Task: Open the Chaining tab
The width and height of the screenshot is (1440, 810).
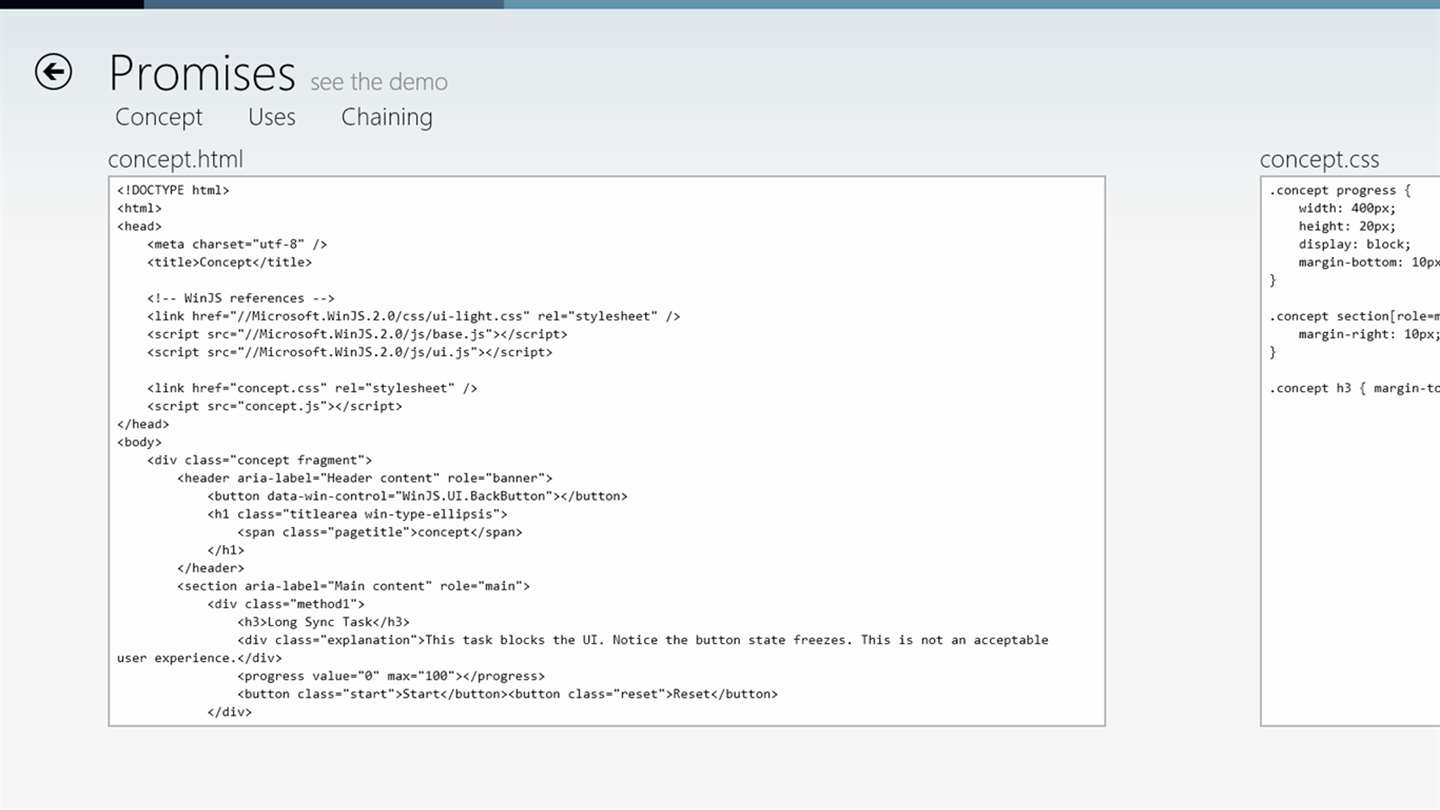Action: pyautogui.click(x=387, y=117)
